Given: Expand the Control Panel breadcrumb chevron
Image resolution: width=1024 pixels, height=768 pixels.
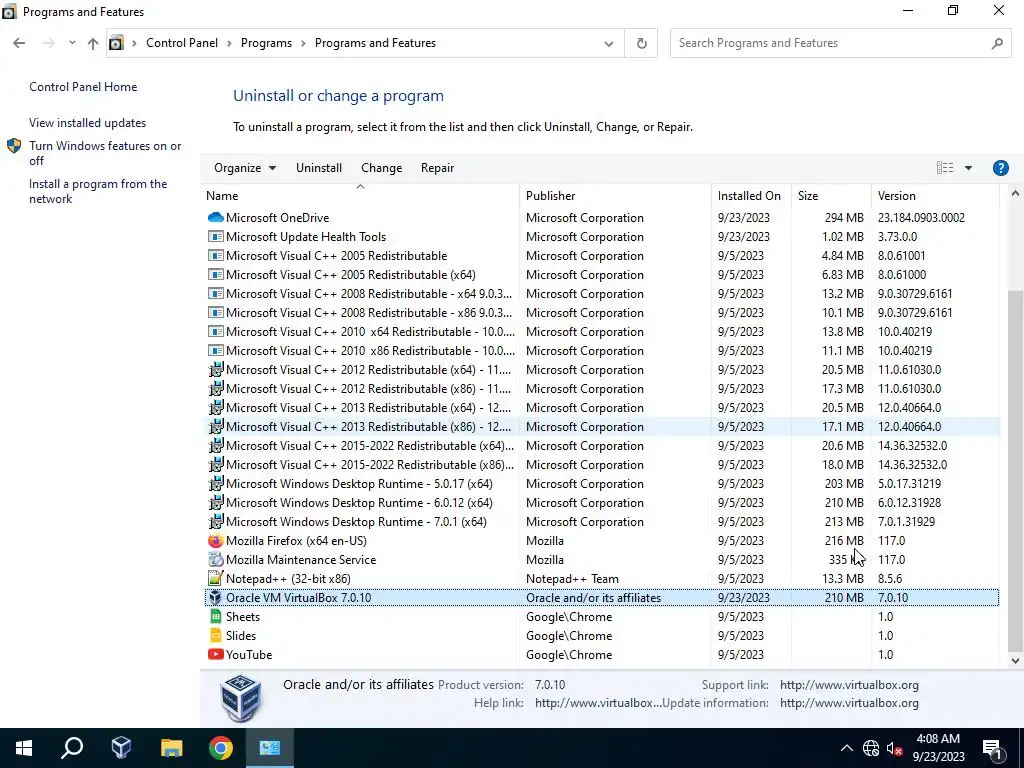Looking at the screenshot, I should pyautogui.click(x=229, y=43).
